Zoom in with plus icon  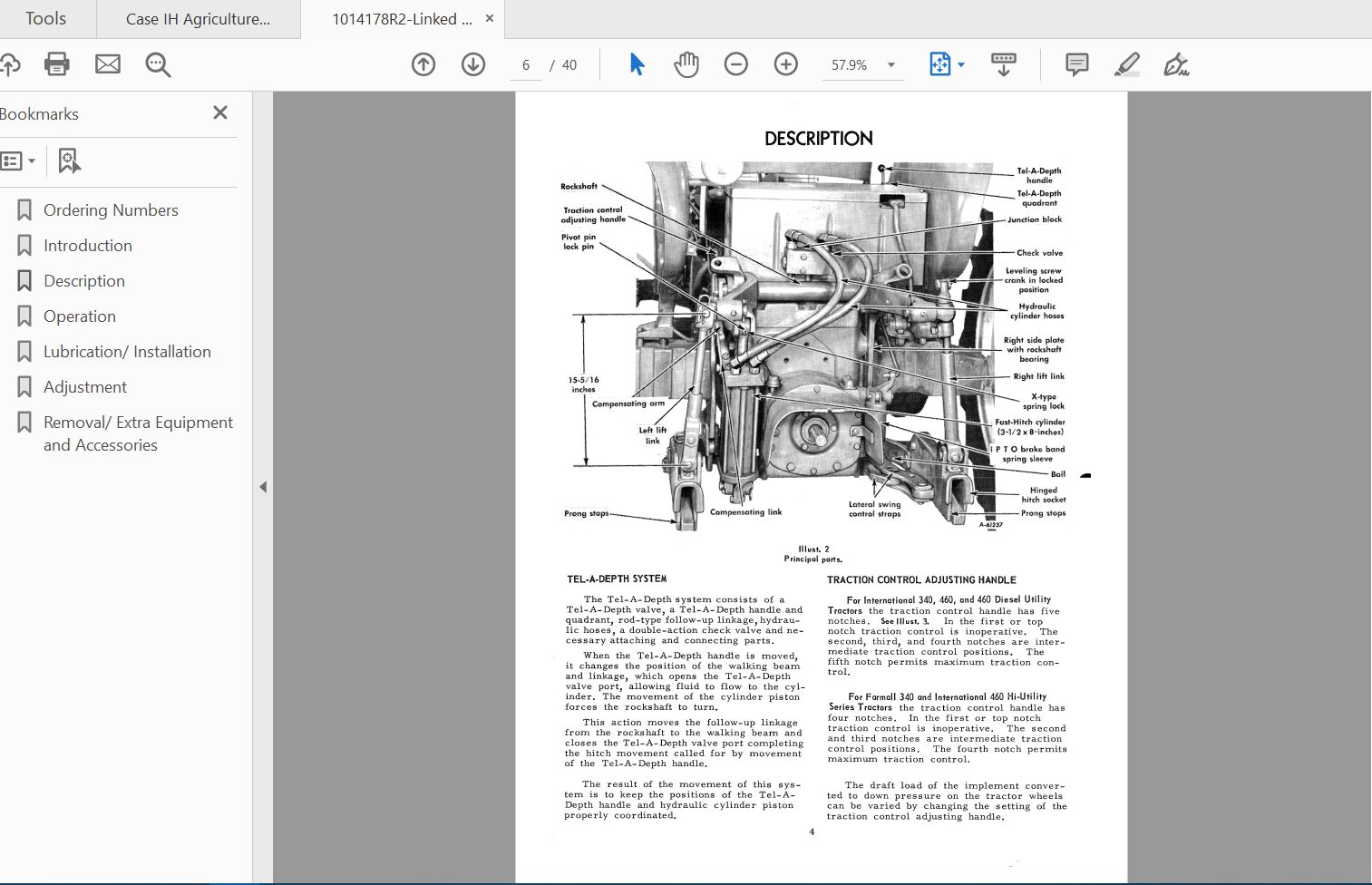click(786, 64)
